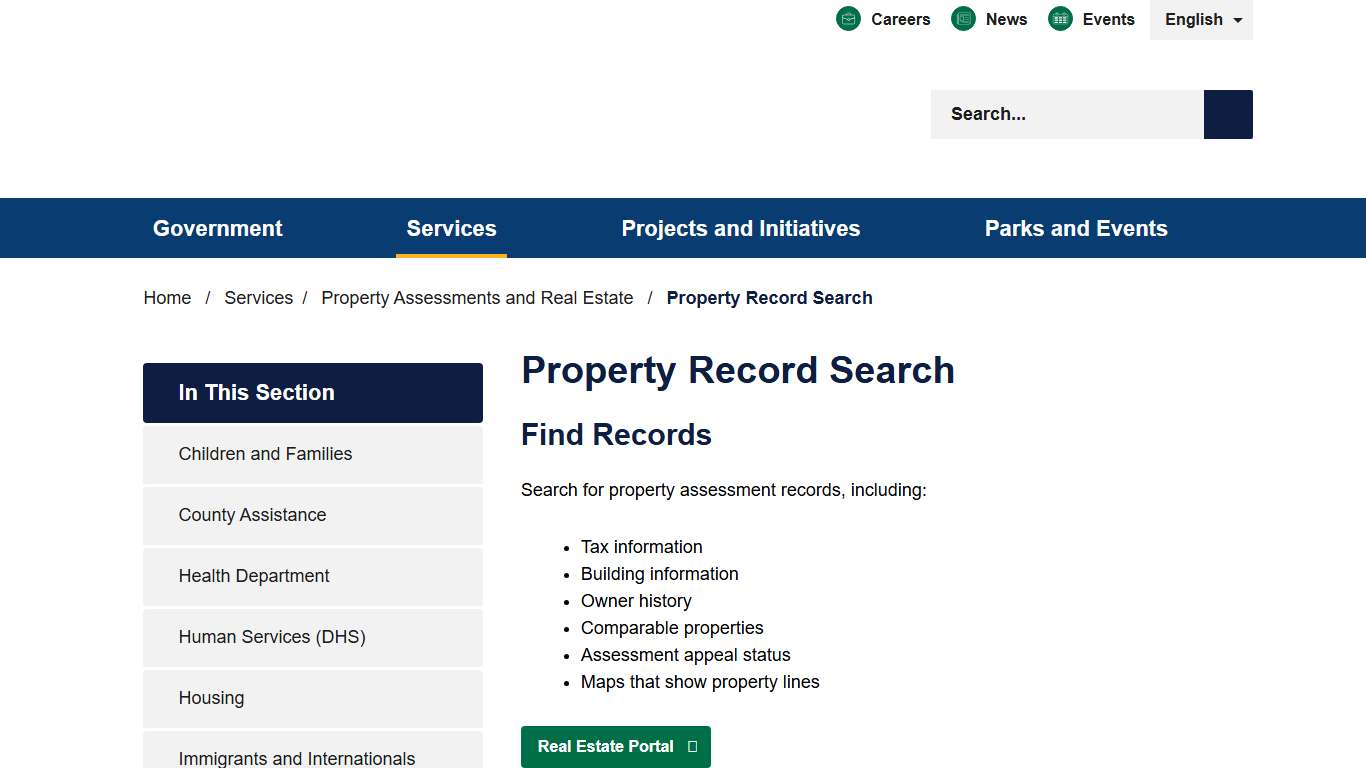Screen dimensions: 1366x768
Task: Click the search submit button
Action: pos(1227,114)
